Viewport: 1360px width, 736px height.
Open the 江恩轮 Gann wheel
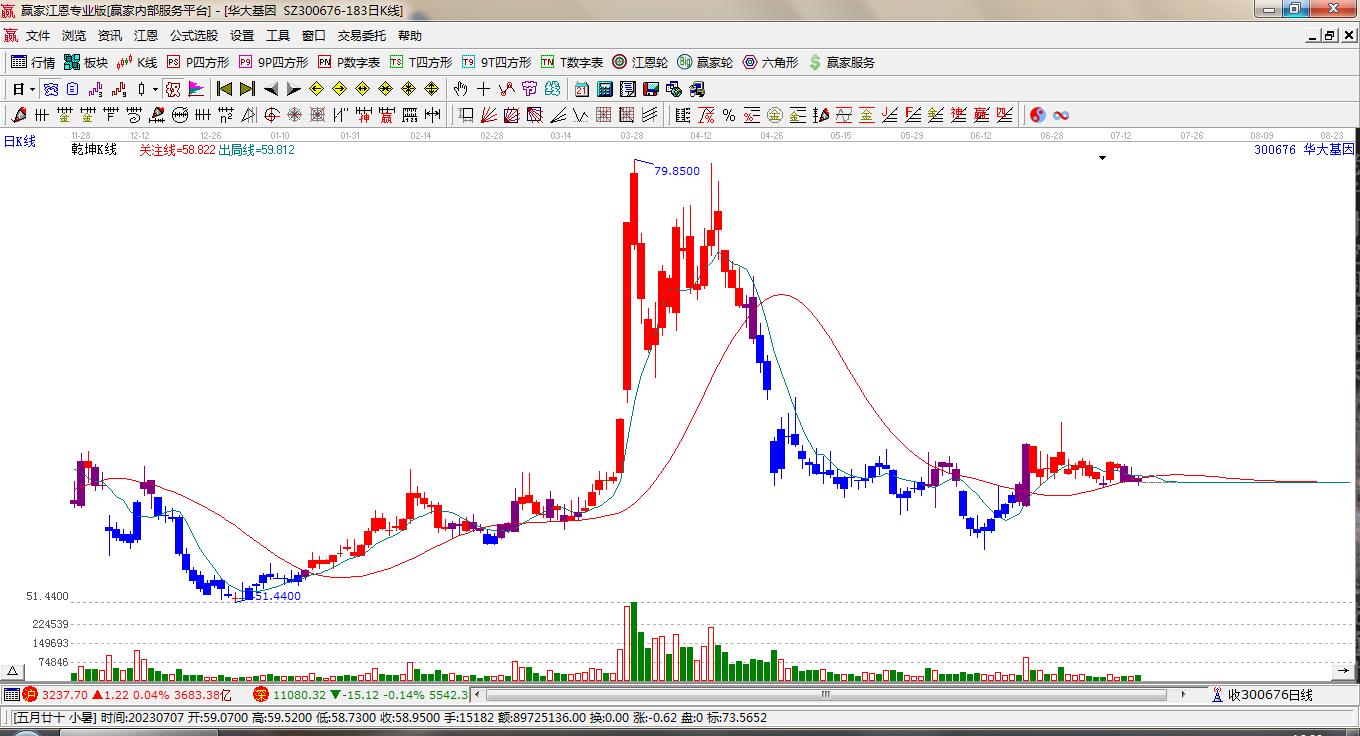[x=640, y=62]
